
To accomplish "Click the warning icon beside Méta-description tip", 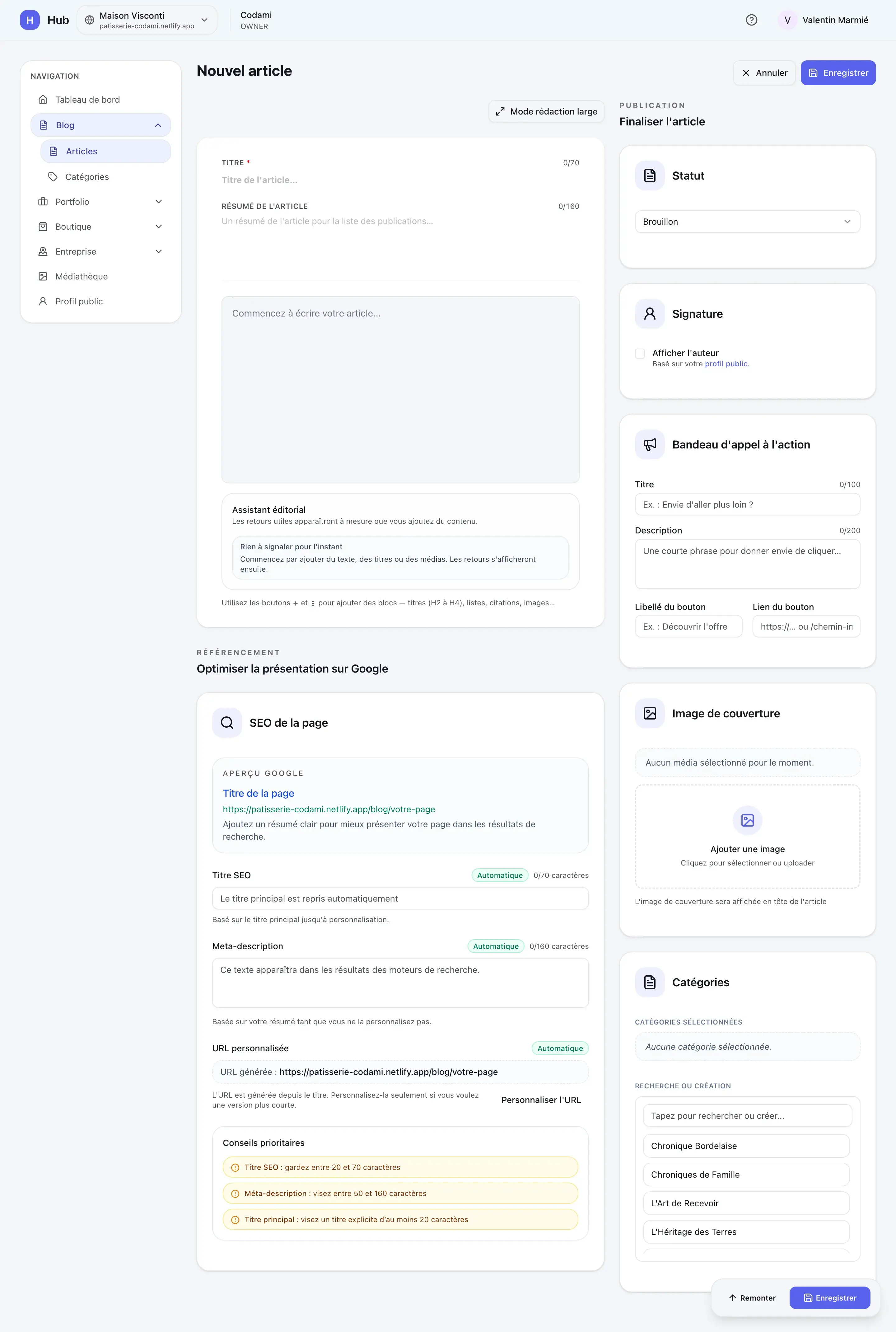I will click(235, 1194).
